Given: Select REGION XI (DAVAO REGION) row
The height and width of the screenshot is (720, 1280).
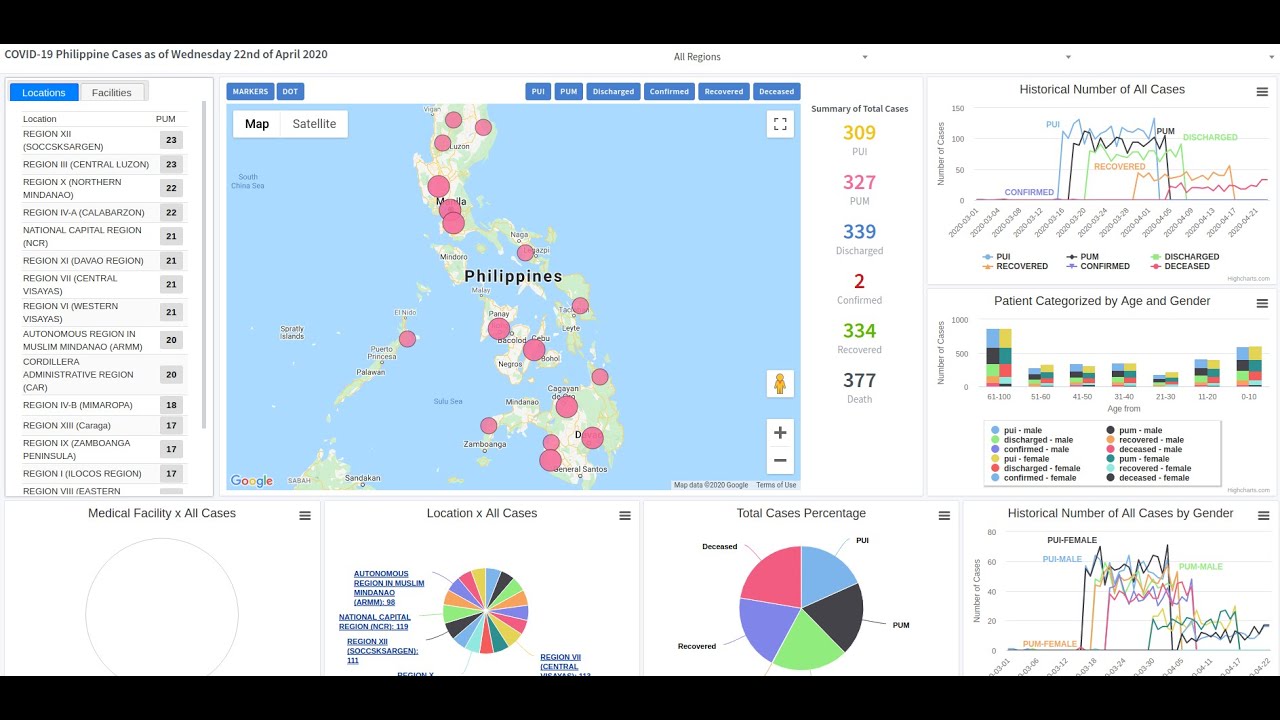Looking at the screenshot, I should click(103, 261).
